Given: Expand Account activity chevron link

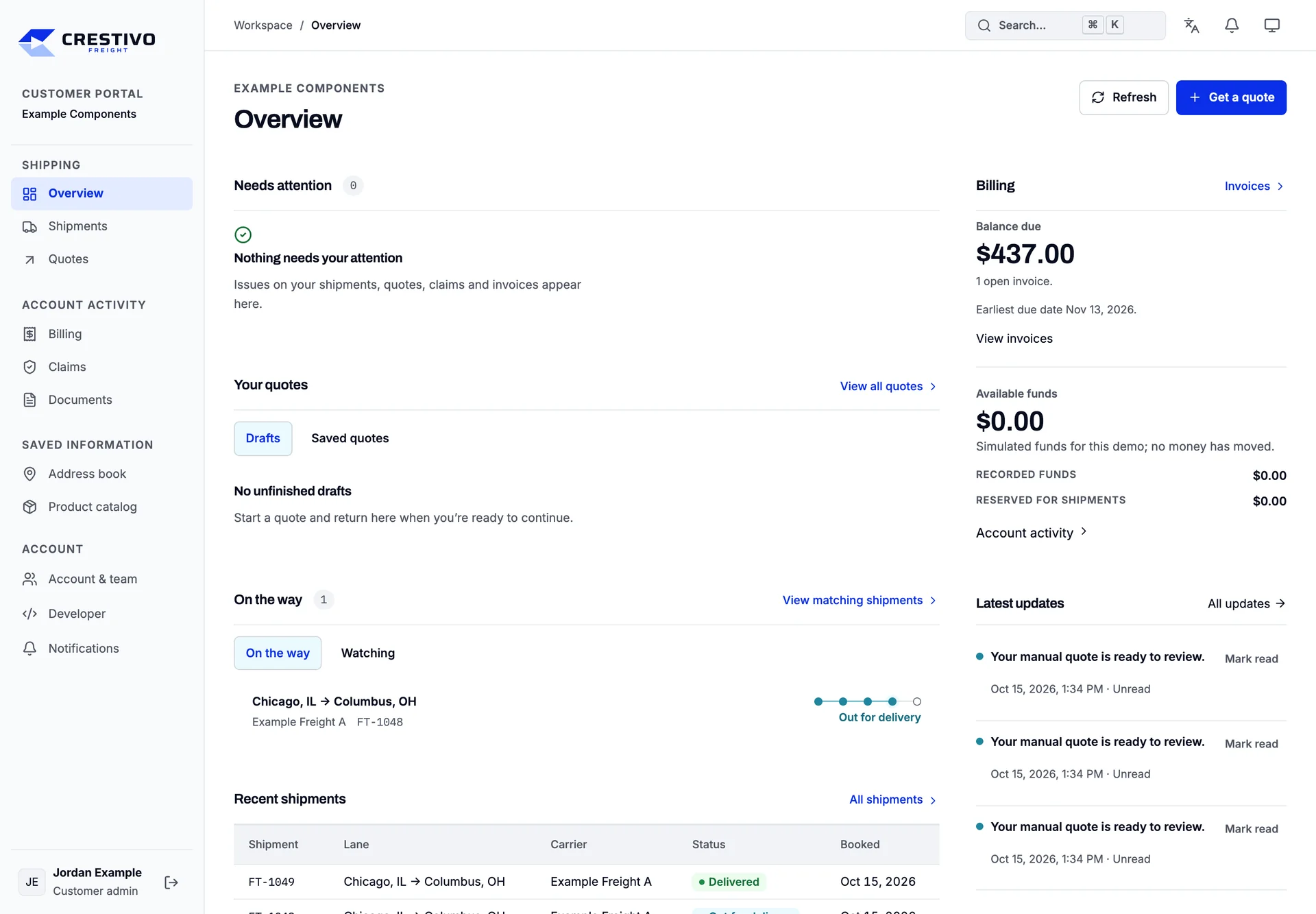Looking at the screenshot, I should (x=1031, y=533).
